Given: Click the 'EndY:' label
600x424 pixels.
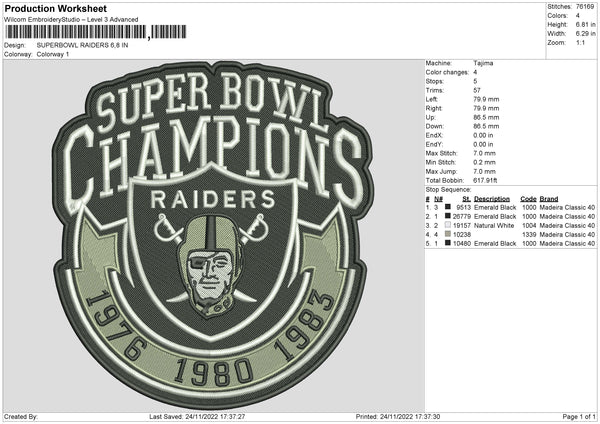Looking at the screenshot, I should point(434,144).
